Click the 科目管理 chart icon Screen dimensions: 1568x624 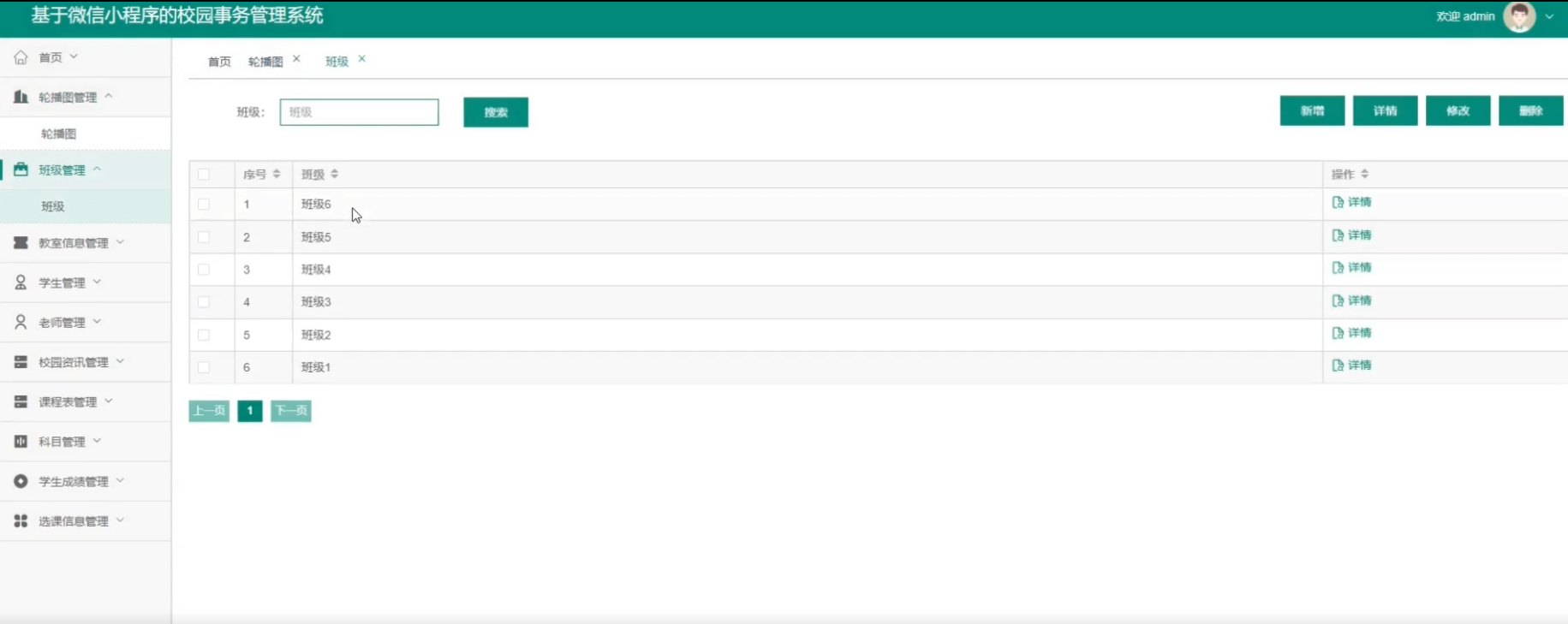pyautogui.click(x=21, y=442)
